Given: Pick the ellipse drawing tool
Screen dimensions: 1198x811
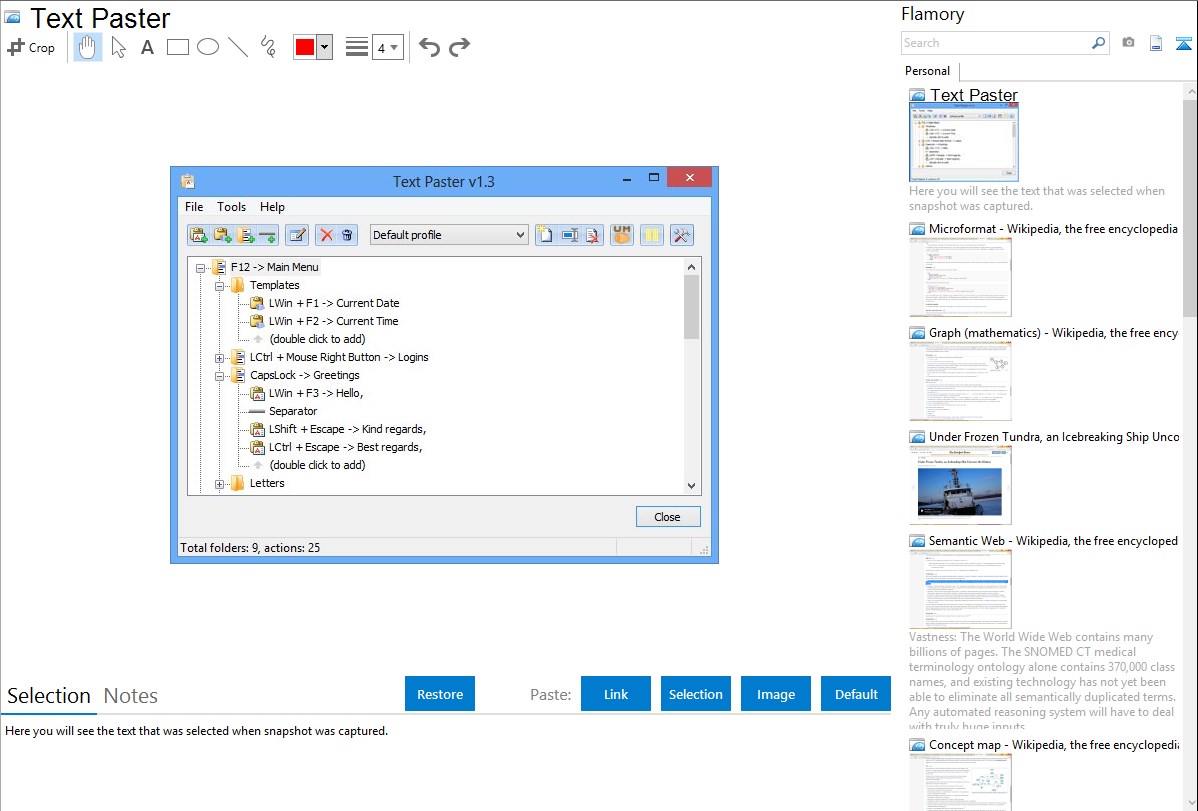Looking at the screenshot, I should (208, 47).
